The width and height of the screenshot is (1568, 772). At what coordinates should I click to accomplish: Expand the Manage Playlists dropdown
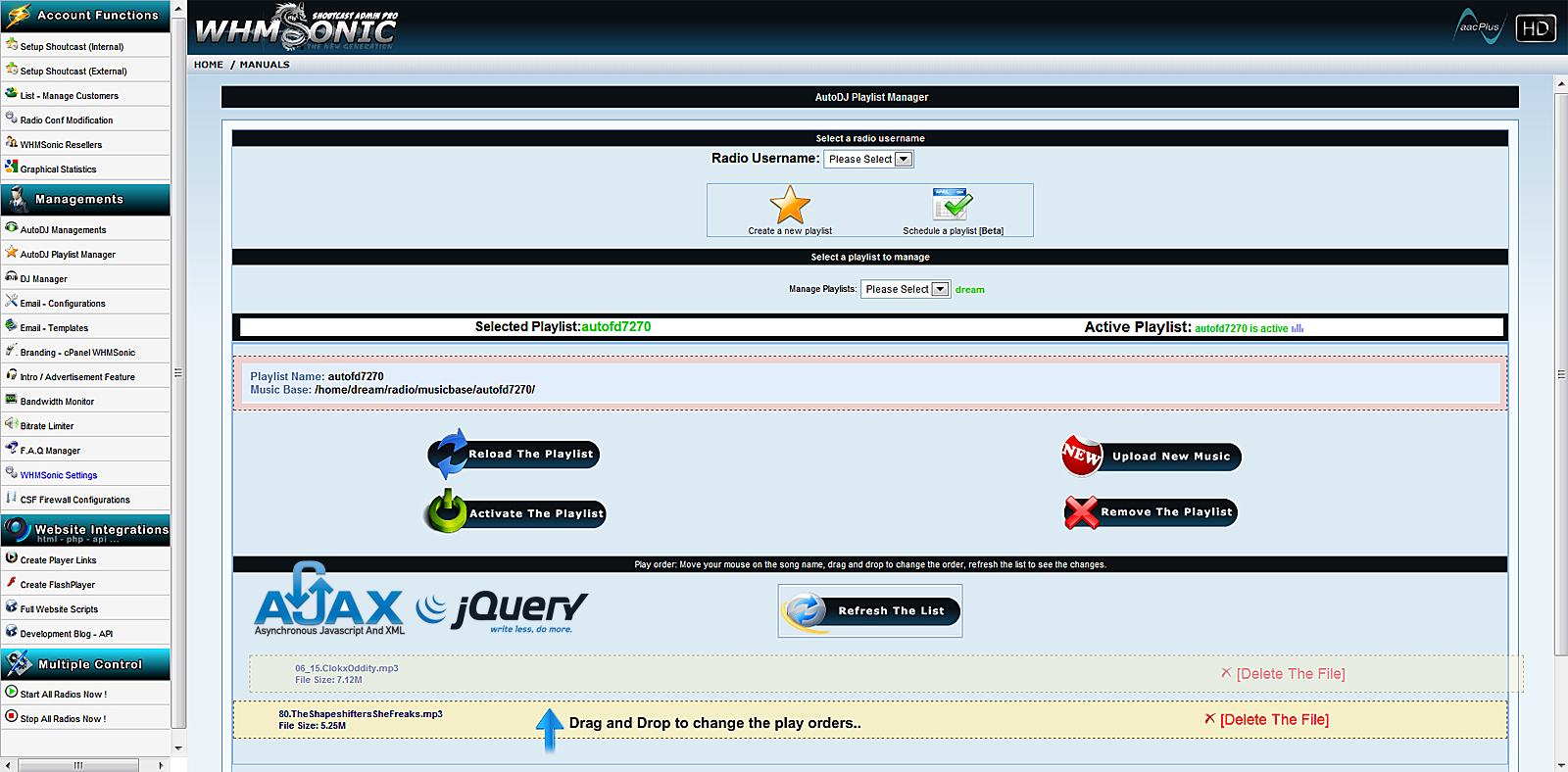(x=905, y=290)
